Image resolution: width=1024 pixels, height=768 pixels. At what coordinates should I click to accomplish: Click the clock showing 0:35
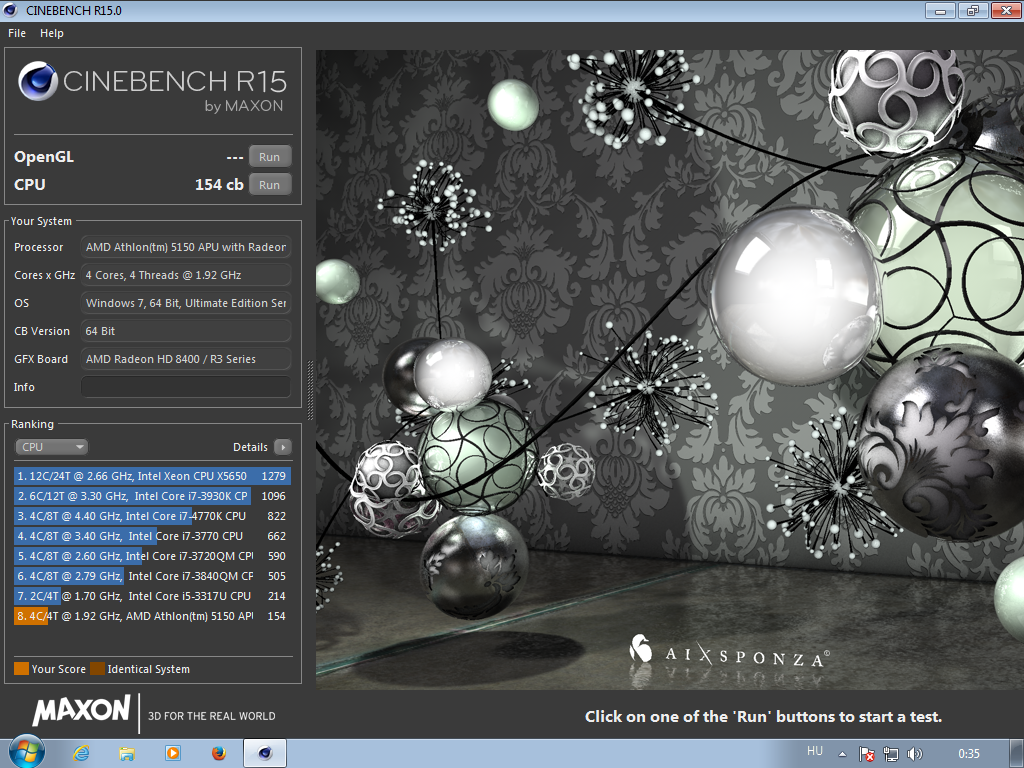(x=968, y=754)
